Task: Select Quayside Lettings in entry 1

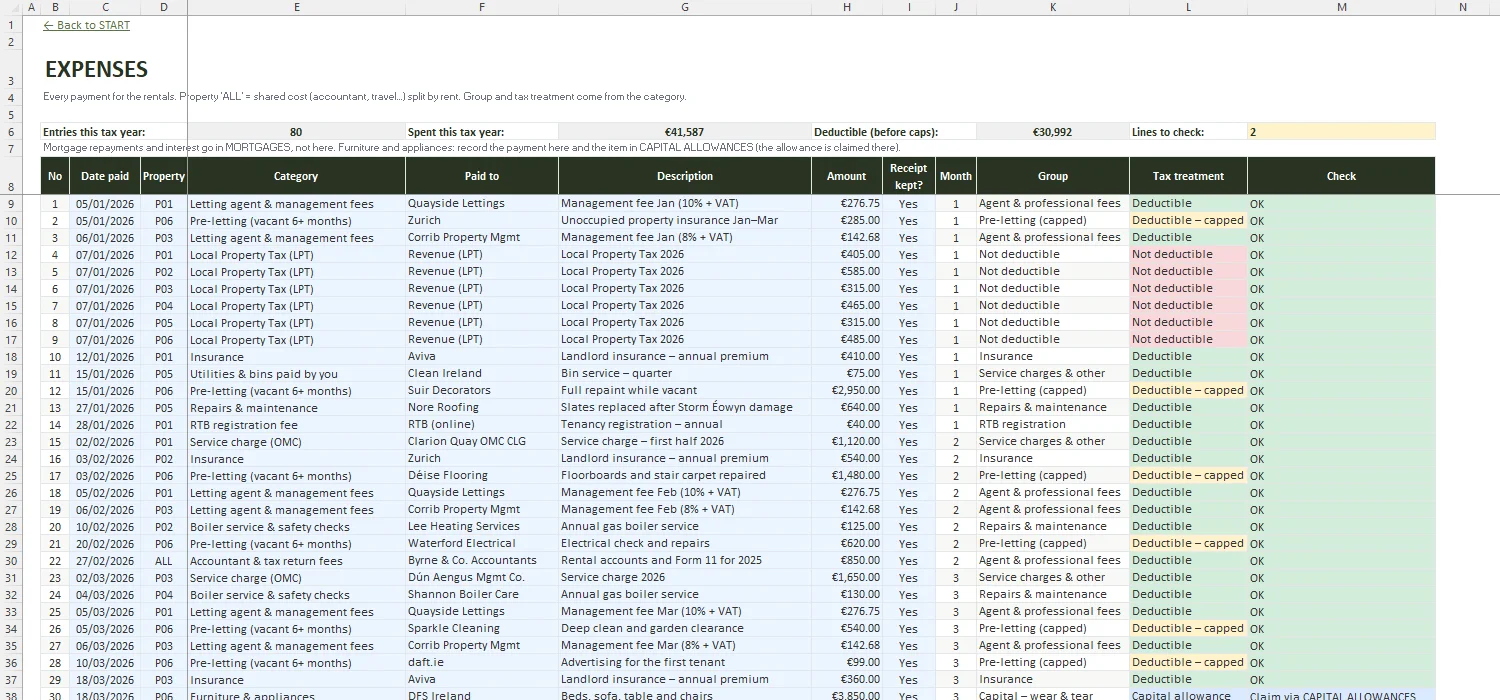Action: (x=482, y=203)
